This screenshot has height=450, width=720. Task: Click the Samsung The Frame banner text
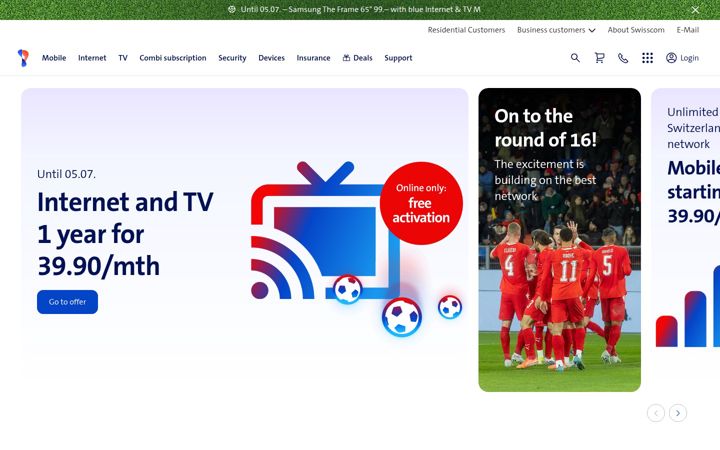360,9
